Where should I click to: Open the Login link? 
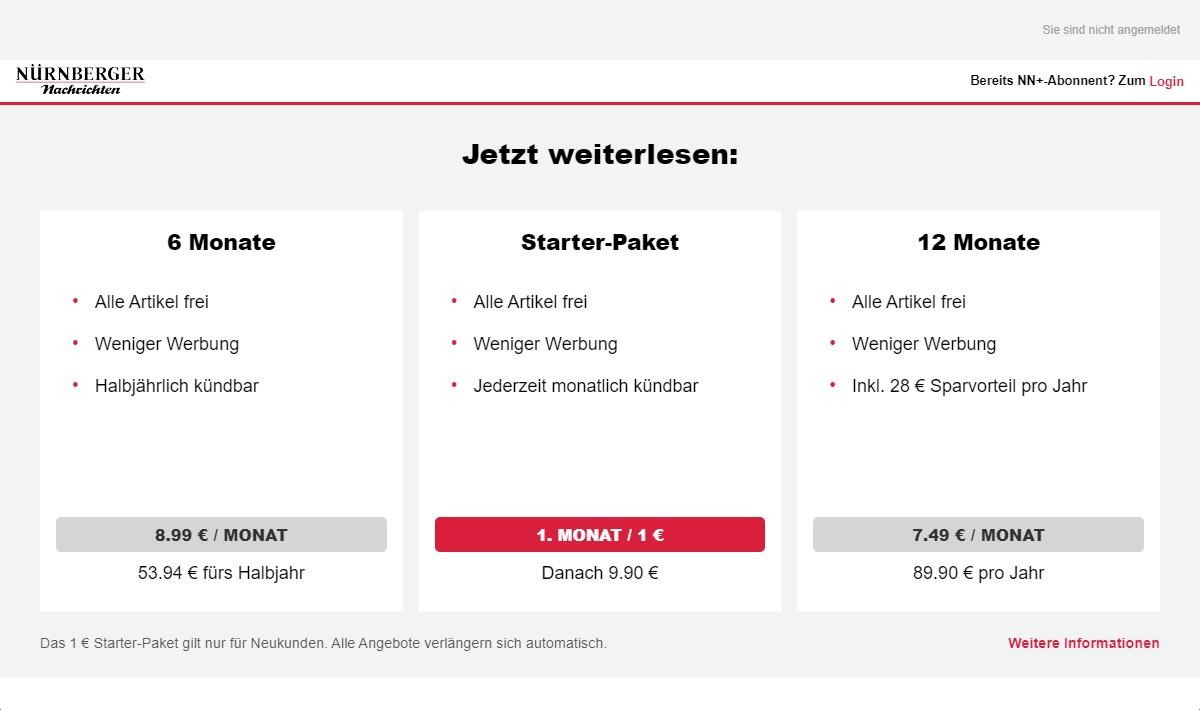[1166, 81]
